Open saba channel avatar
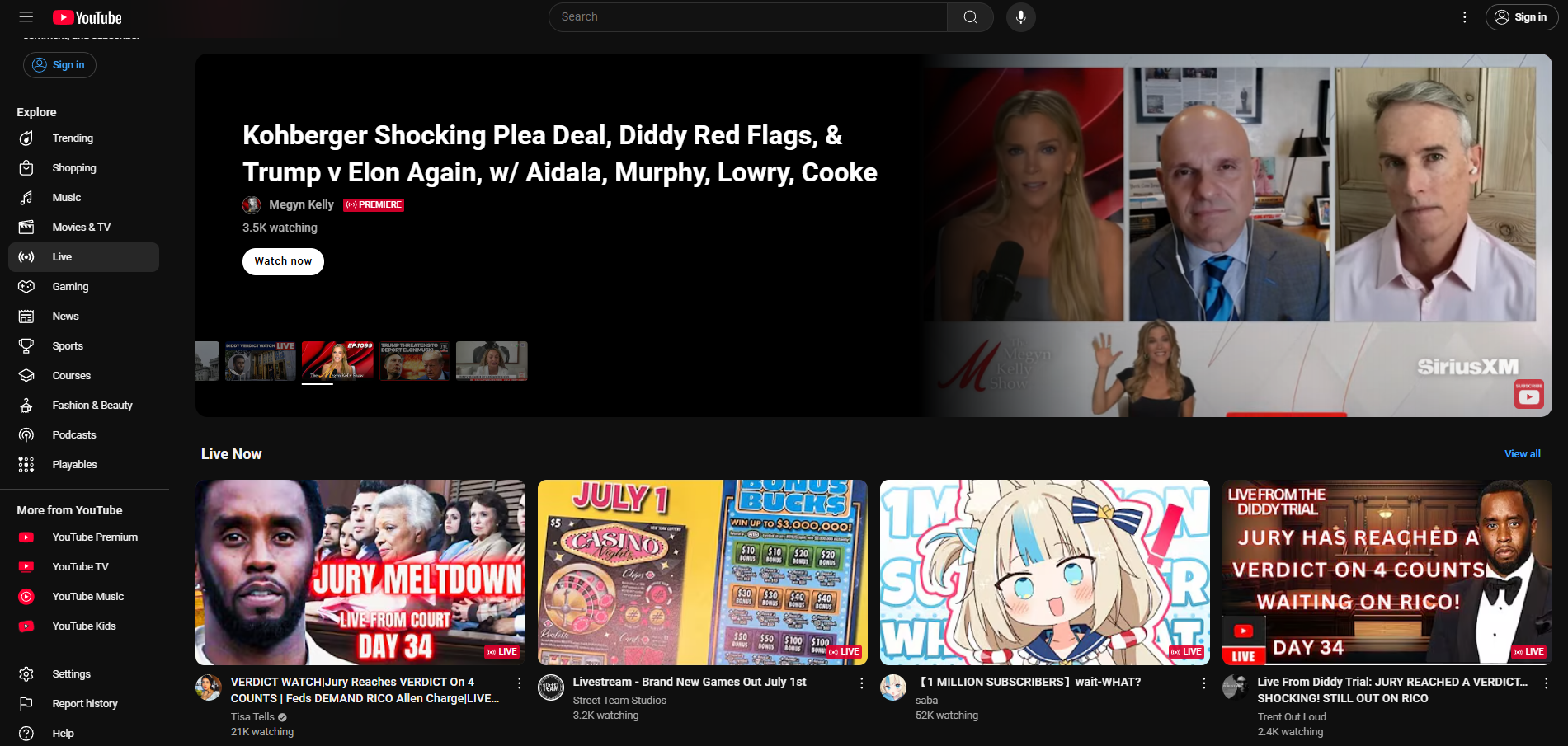The height and width of the screenshot is (746, 1568). (893, 687)
